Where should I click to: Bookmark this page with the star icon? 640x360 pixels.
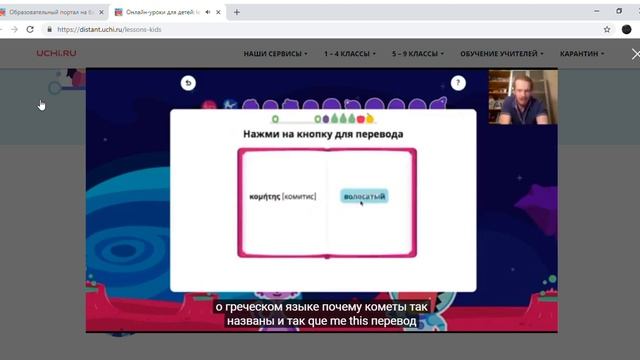(607, 29)
